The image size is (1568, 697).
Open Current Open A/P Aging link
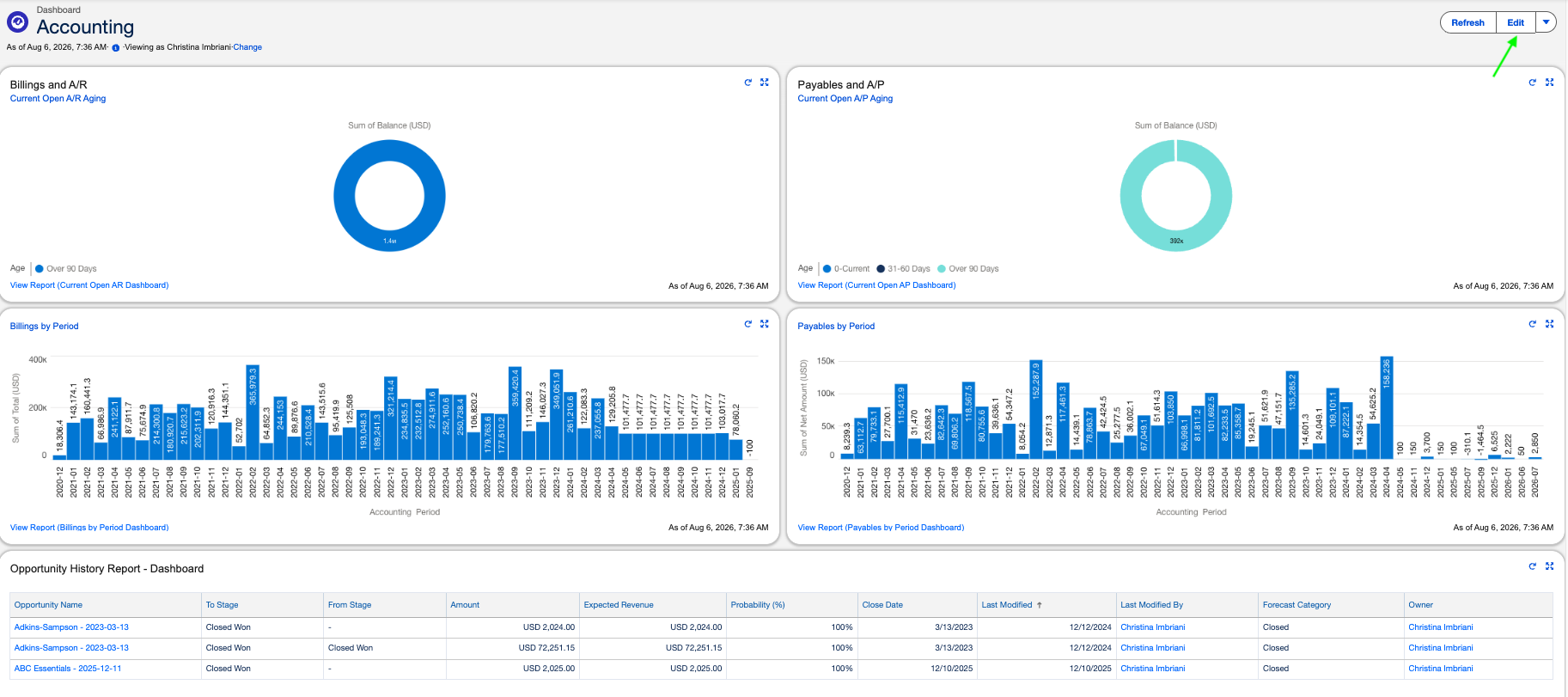click(845, 99)
